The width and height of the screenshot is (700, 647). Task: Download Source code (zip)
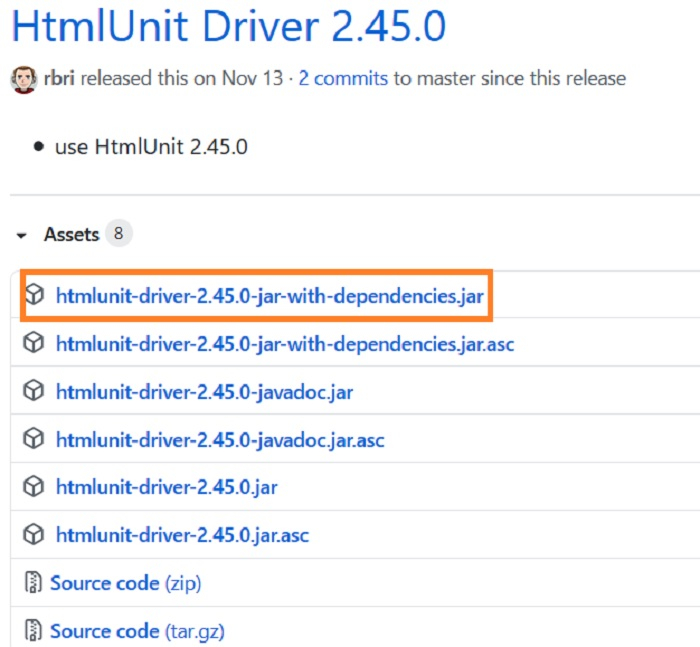125,583
